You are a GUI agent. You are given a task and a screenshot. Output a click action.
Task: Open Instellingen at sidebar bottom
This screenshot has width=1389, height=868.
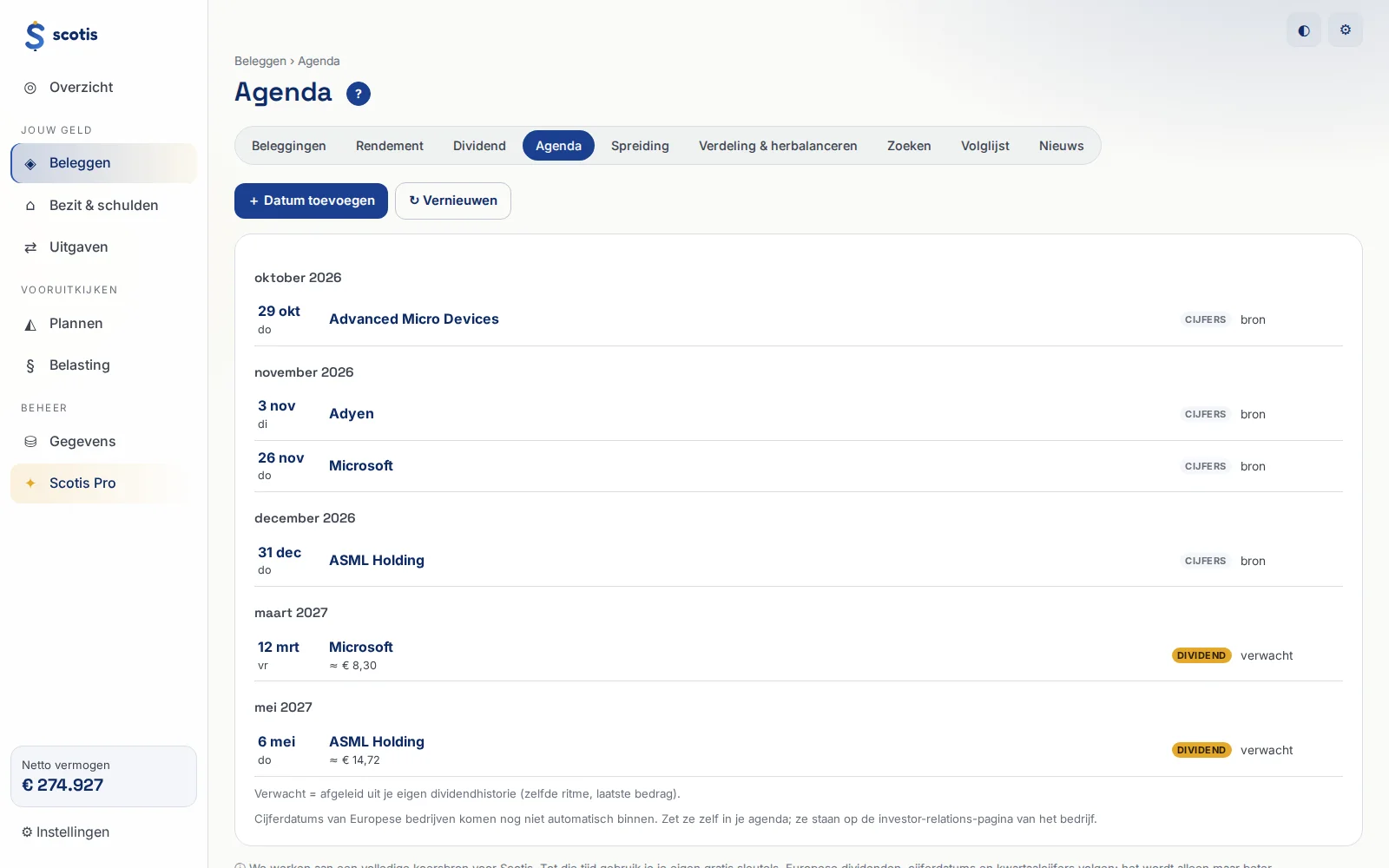66,832
